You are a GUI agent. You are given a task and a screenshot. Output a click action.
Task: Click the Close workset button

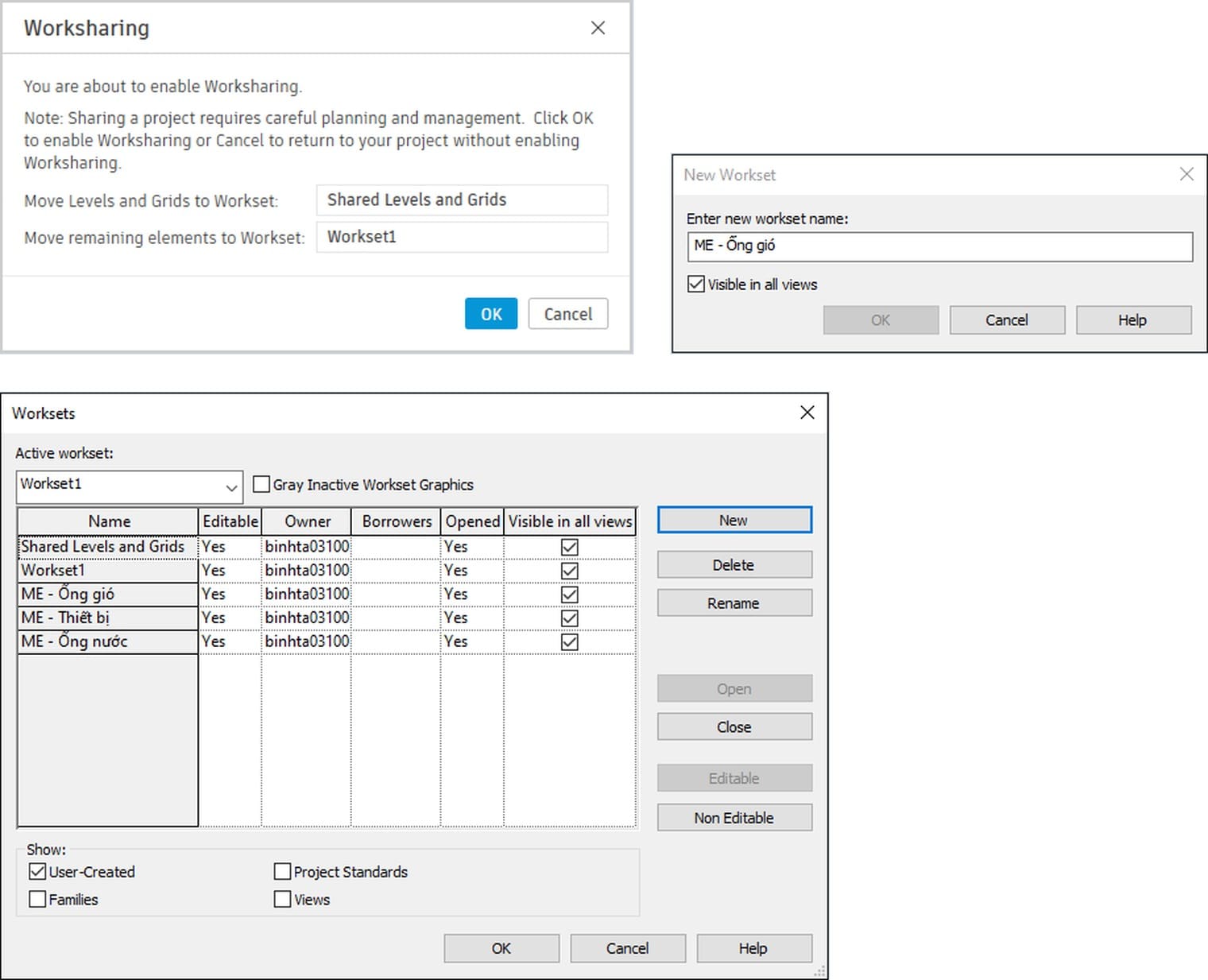[734, 727]
